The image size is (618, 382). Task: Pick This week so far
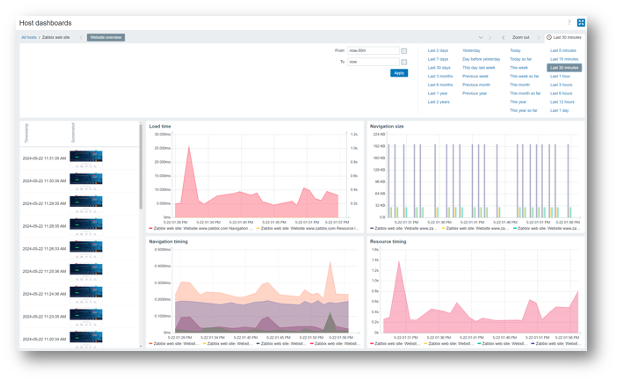[x=524, y=76]
